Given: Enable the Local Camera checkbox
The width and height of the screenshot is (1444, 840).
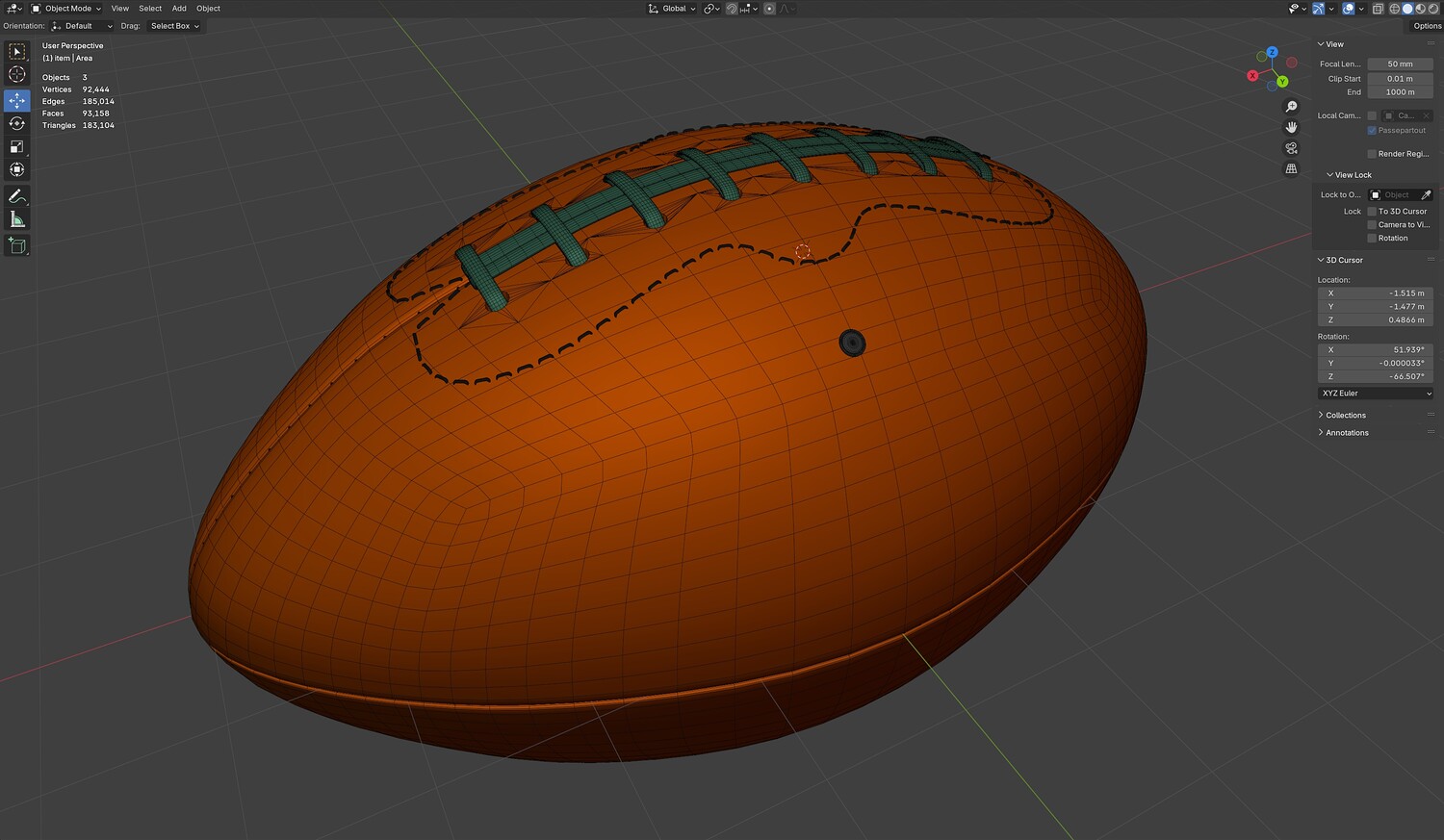Looking at the screenshot, I should point(1372,115).
